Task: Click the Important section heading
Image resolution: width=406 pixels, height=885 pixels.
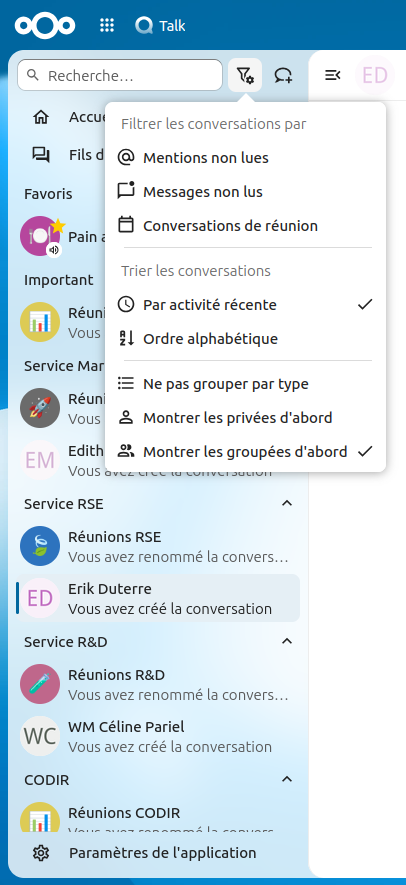Action: (59, 280)
